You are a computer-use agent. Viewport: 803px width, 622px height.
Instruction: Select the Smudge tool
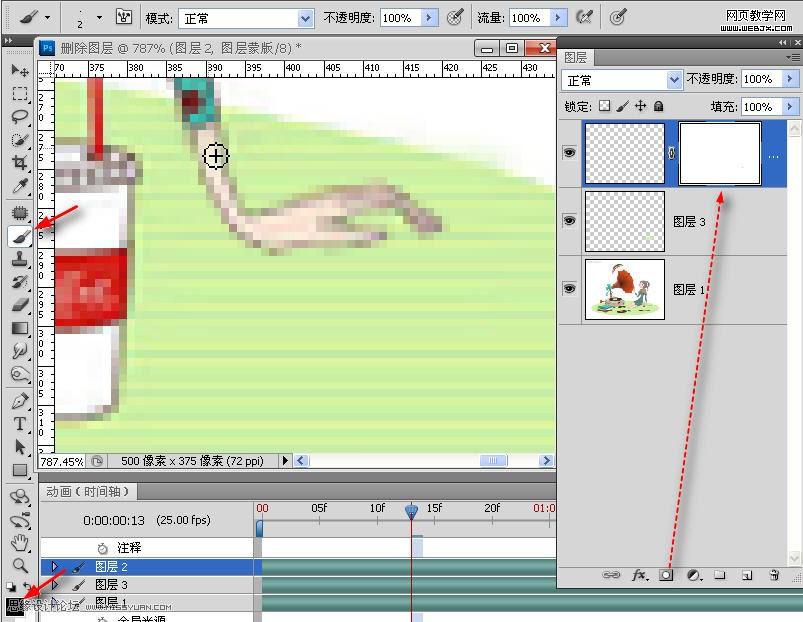pyautogui.click(x=19, y=351)
